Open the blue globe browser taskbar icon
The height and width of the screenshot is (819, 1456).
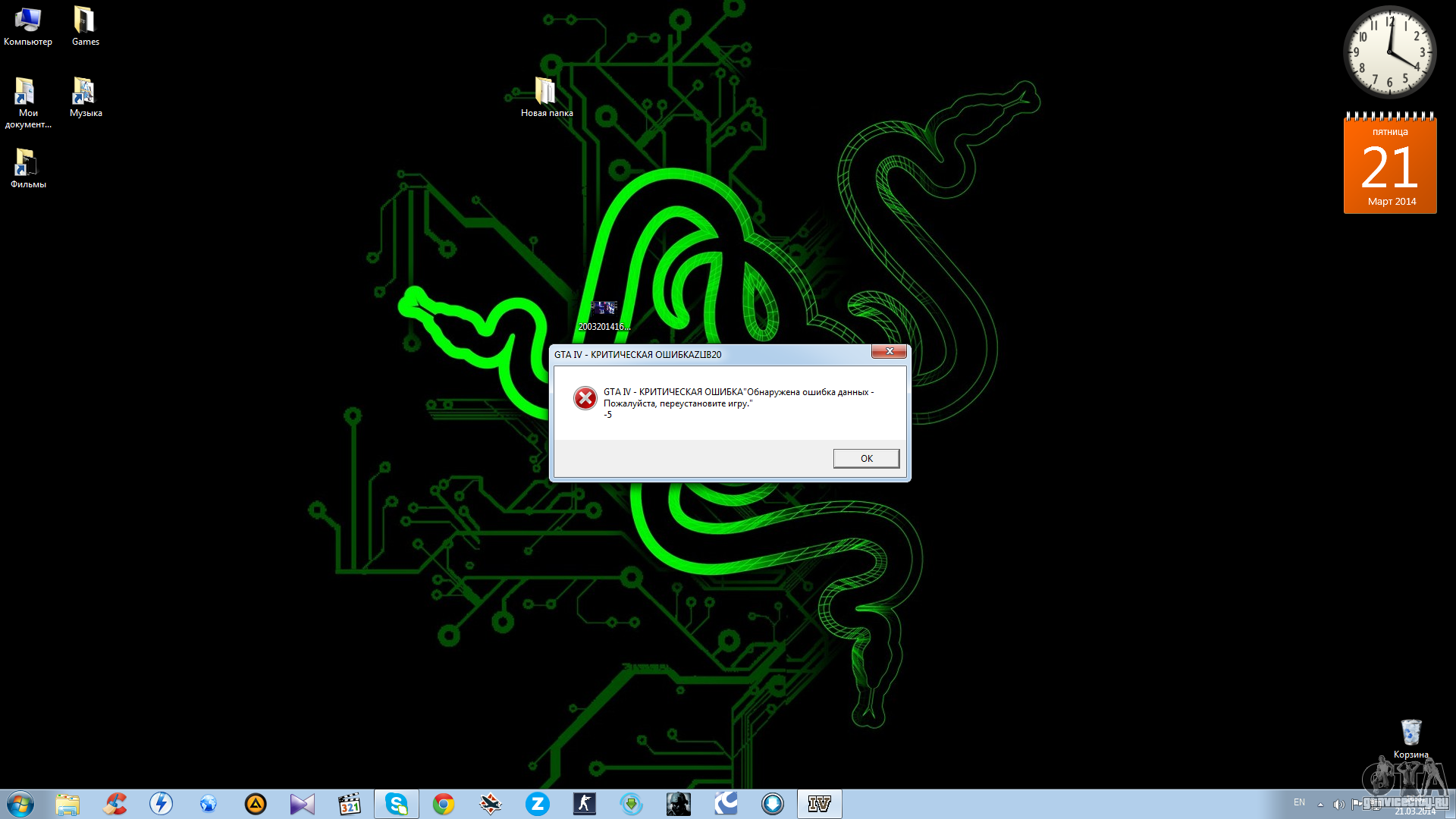[x=209, y=804]
